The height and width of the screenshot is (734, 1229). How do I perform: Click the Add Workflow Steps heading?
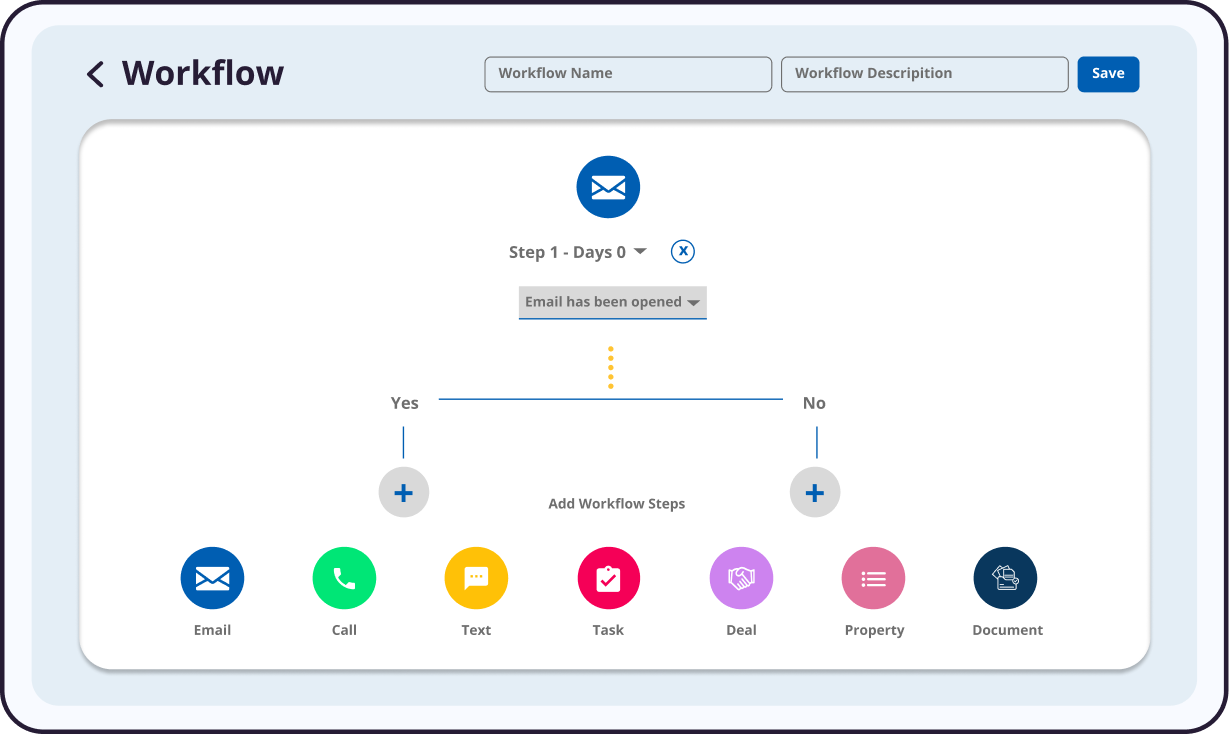[616, 504]
